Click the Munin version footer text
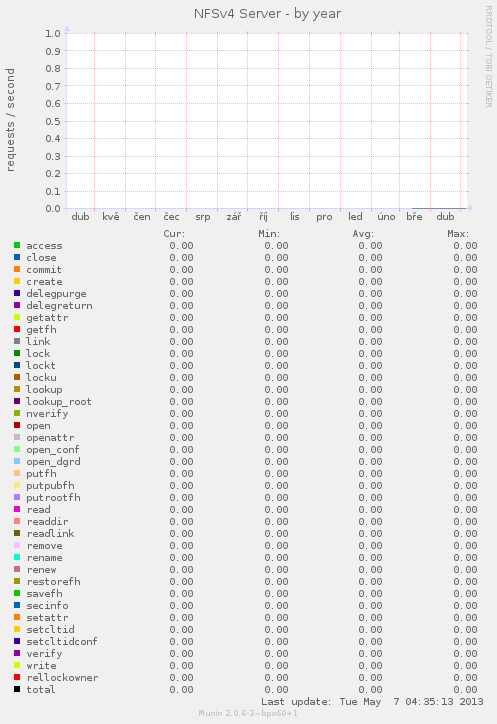The width and height of the screenshot is (497, 724). [x=248, y=713]
